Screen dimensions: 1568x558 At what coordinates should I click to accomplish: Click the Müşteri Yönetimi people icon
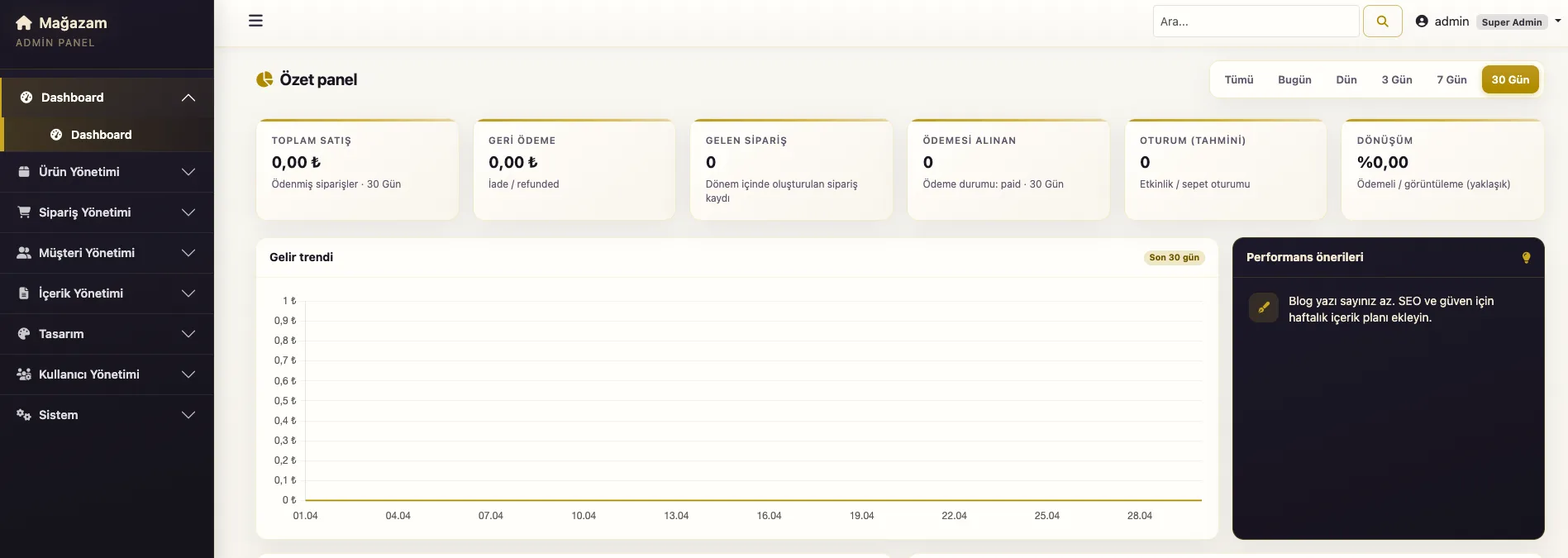click(24, 253)
